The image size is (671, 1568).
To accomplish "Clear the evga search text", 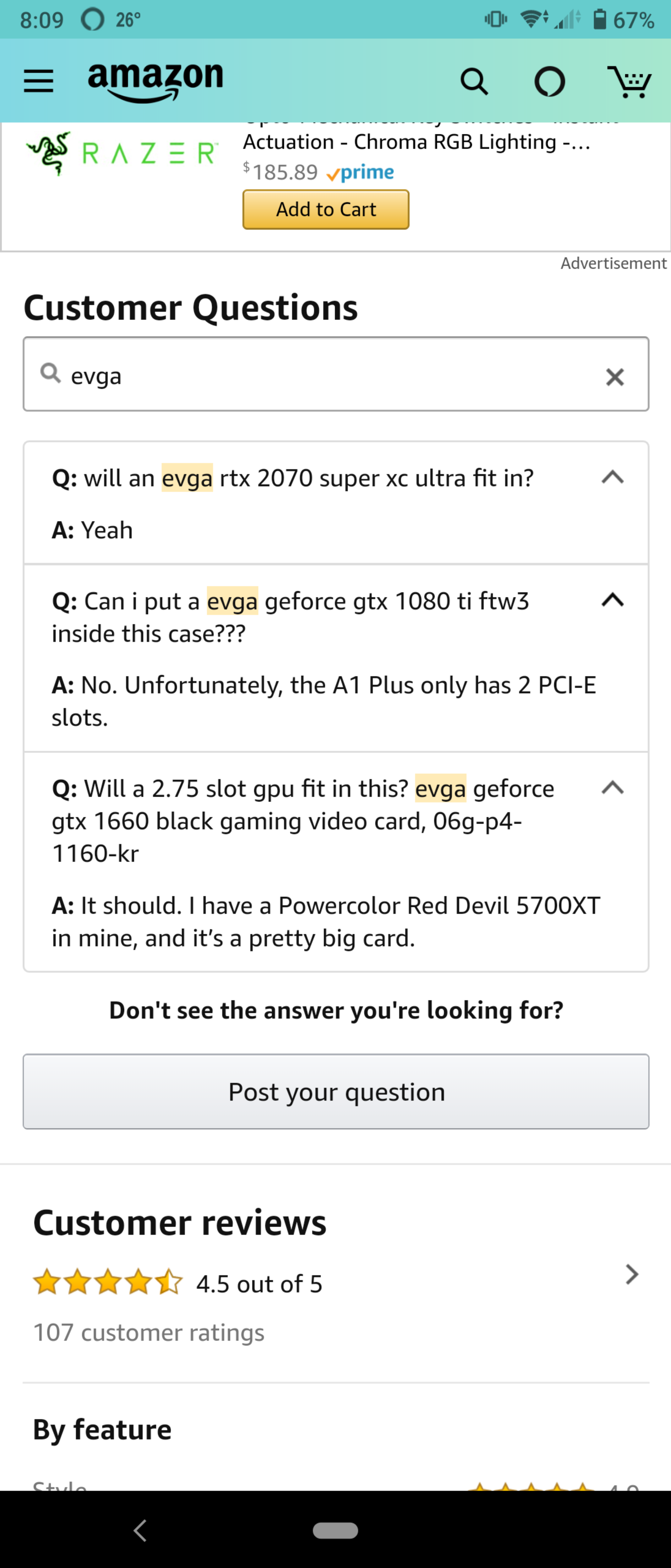I will [615, 377].
